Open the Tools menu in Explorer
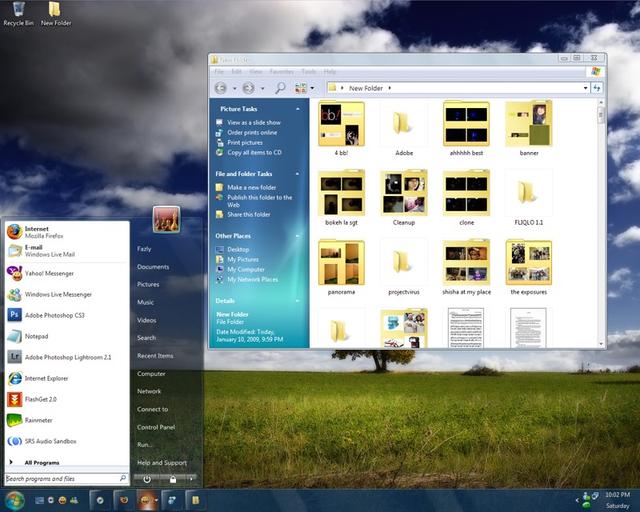The width and height of the screenshot is (640, 512). point(308,72)
